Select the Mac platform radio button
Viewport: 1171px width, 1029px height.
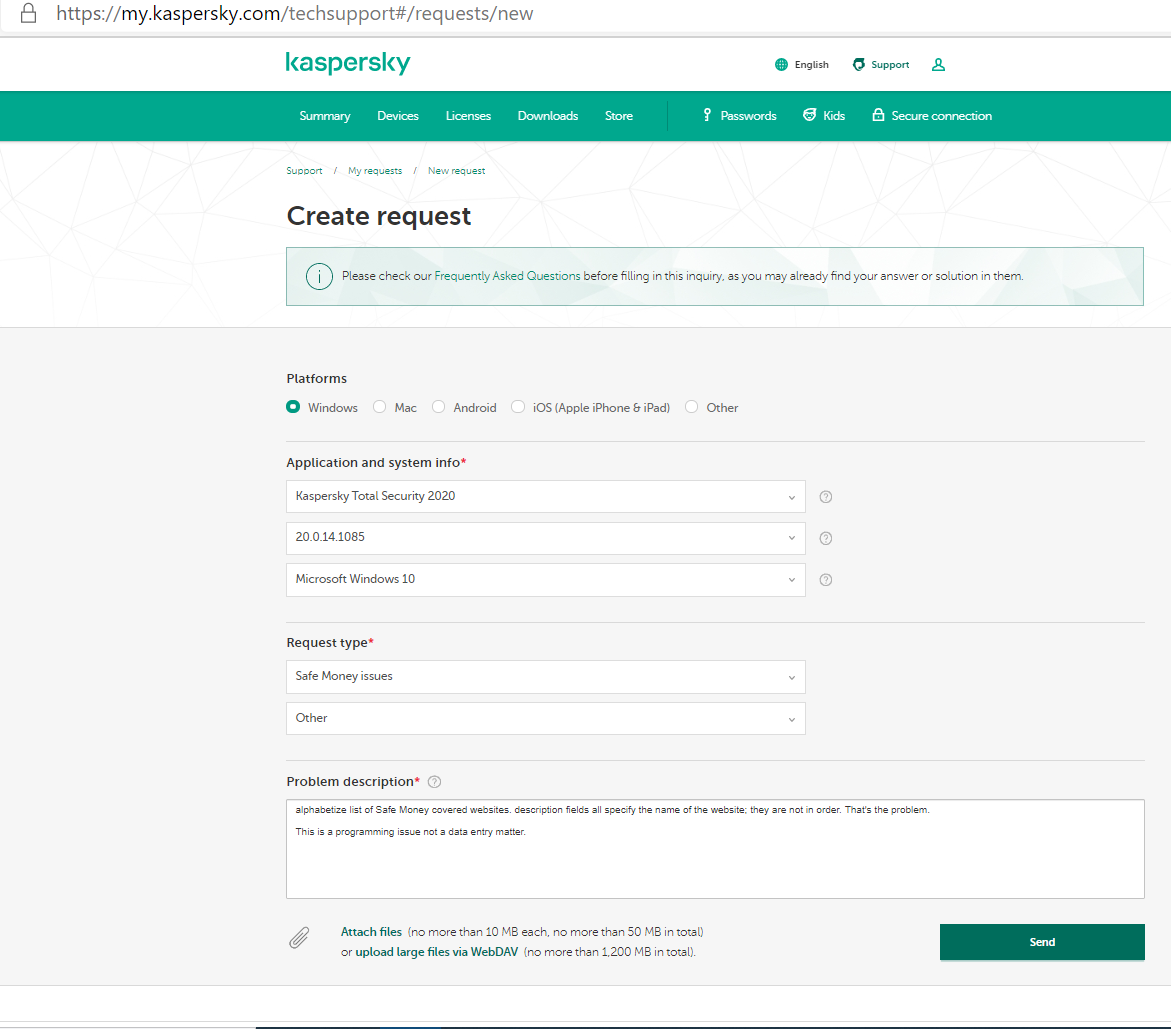[x=380, y=407]
